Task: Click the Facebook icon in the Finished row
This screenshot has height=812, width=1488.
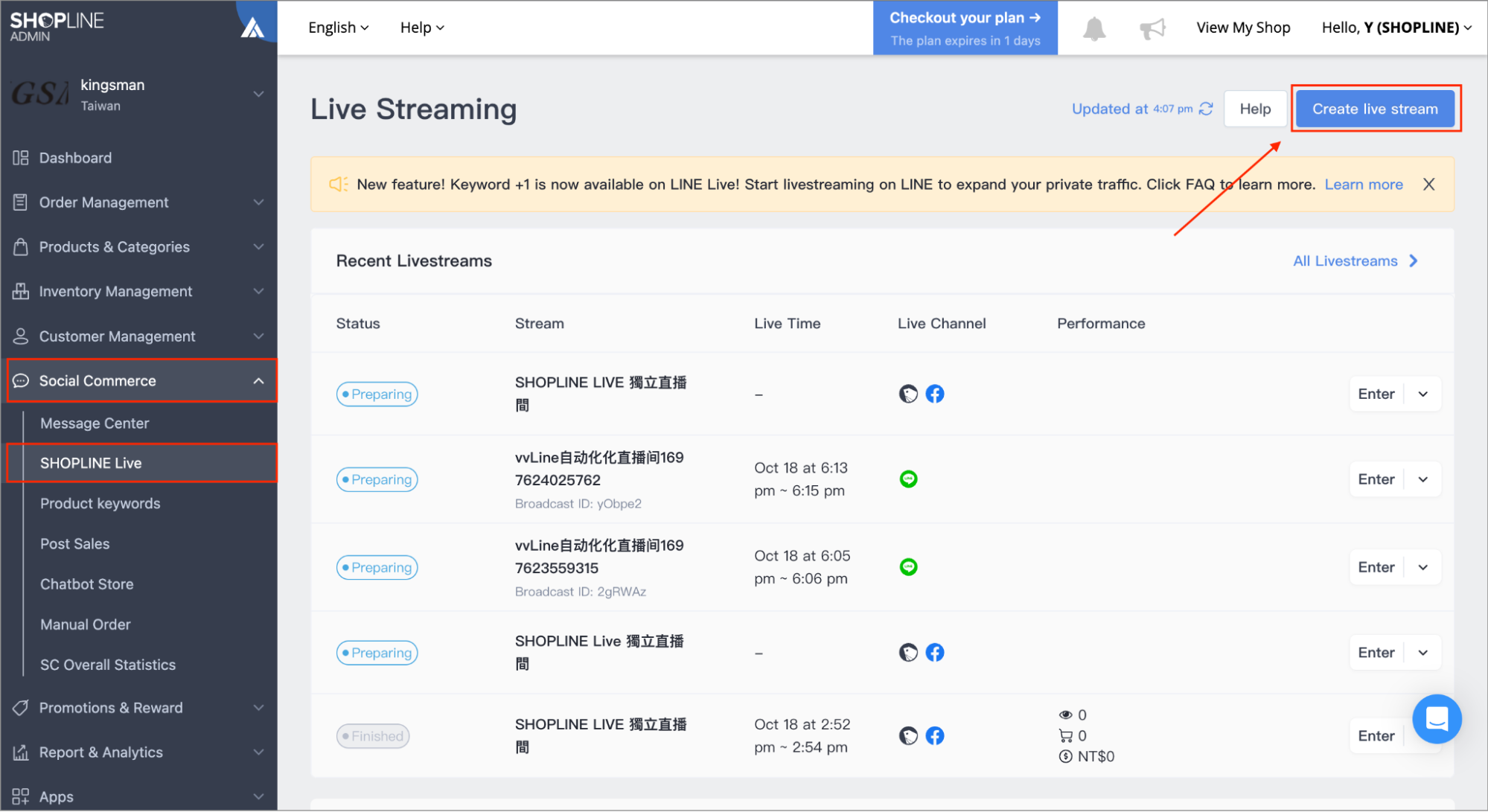Action: click(935, 736)
